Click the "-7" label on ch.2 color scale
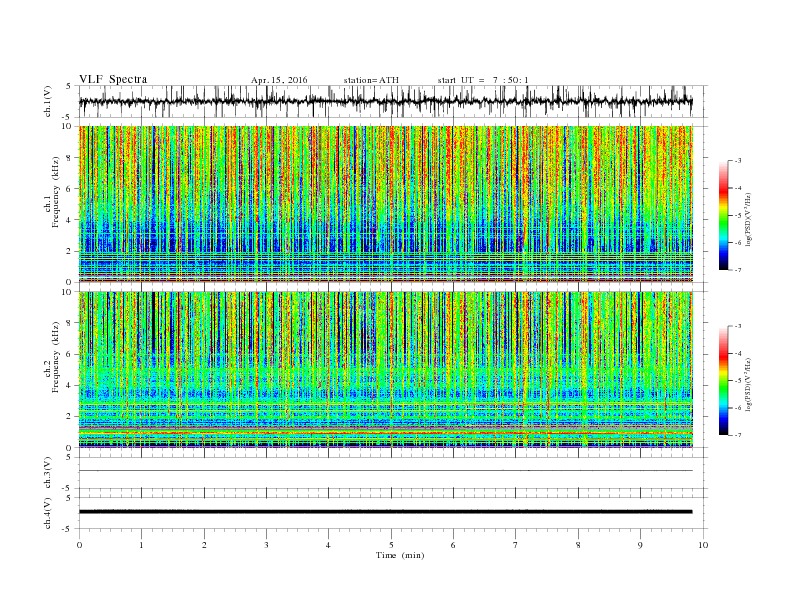 pos(738,435)
